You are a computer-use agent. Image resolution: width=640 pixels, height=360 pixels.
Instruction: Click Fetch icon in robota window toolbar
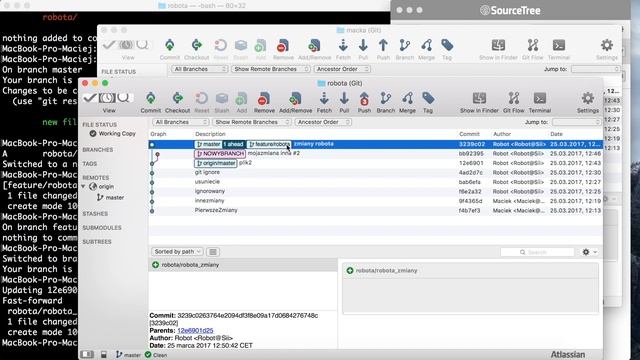point(324,98)
